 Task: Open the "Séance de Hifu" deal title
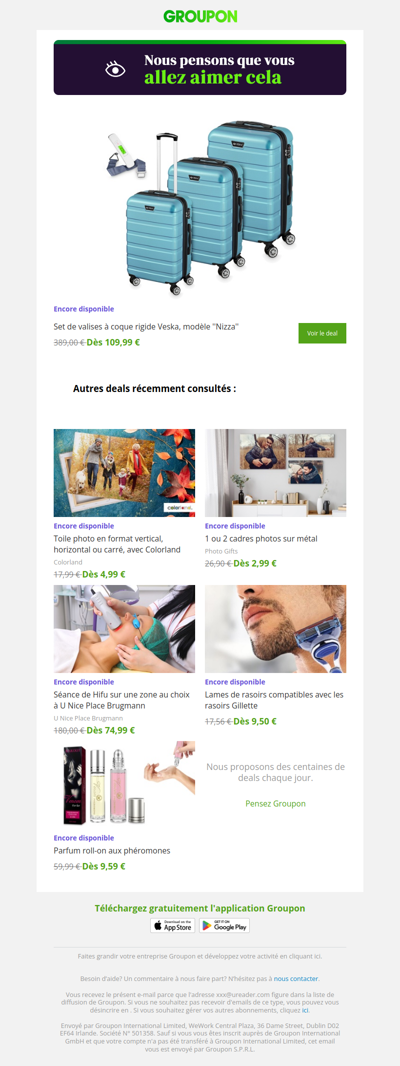point(121,700)
